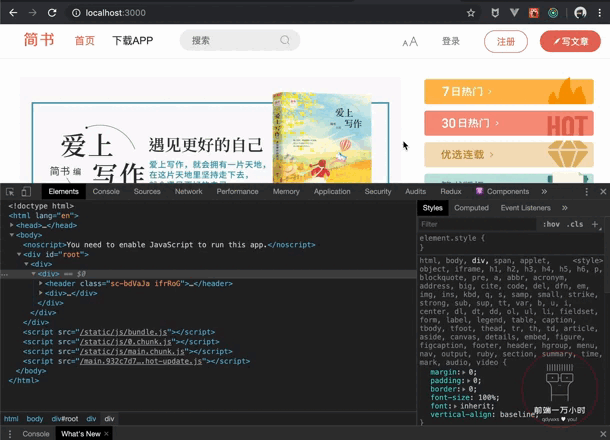Switch to the Computed styles tab
Image resolution: width=610 pixels, height=440 pixels.
(471, 208)
